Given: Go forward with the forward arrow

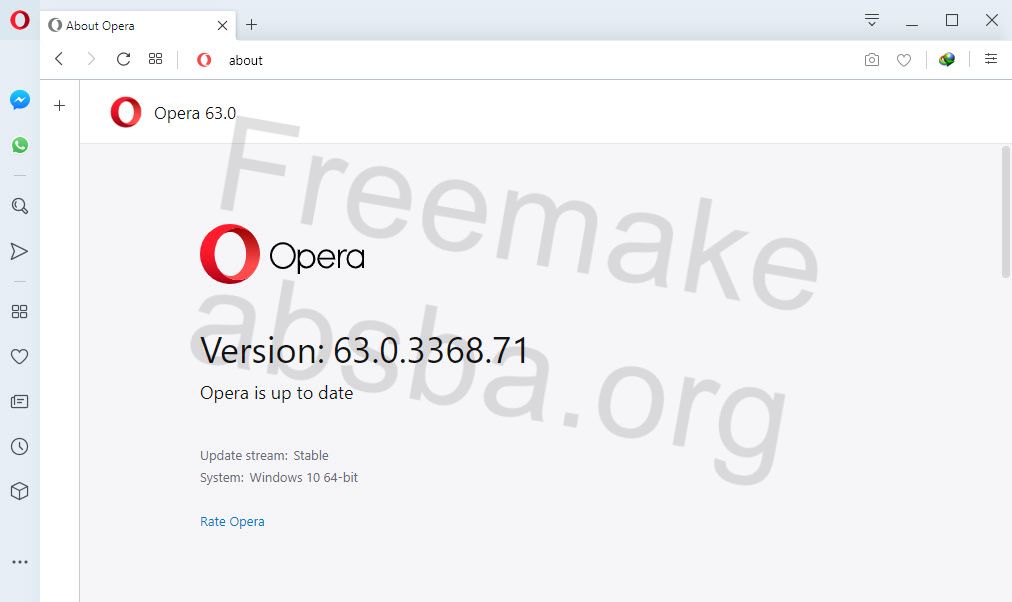Looking at the screenshot, I should [x=91, y=59].
